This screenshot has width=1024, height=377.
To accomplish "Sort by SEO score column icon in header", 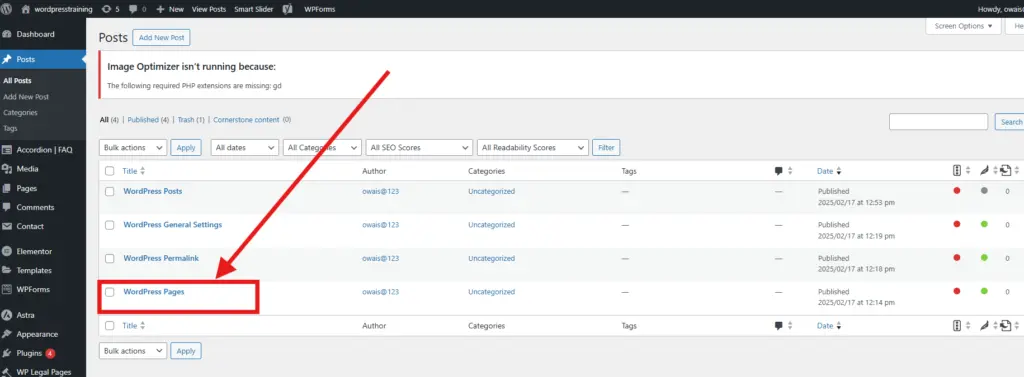I will (957, 171).
